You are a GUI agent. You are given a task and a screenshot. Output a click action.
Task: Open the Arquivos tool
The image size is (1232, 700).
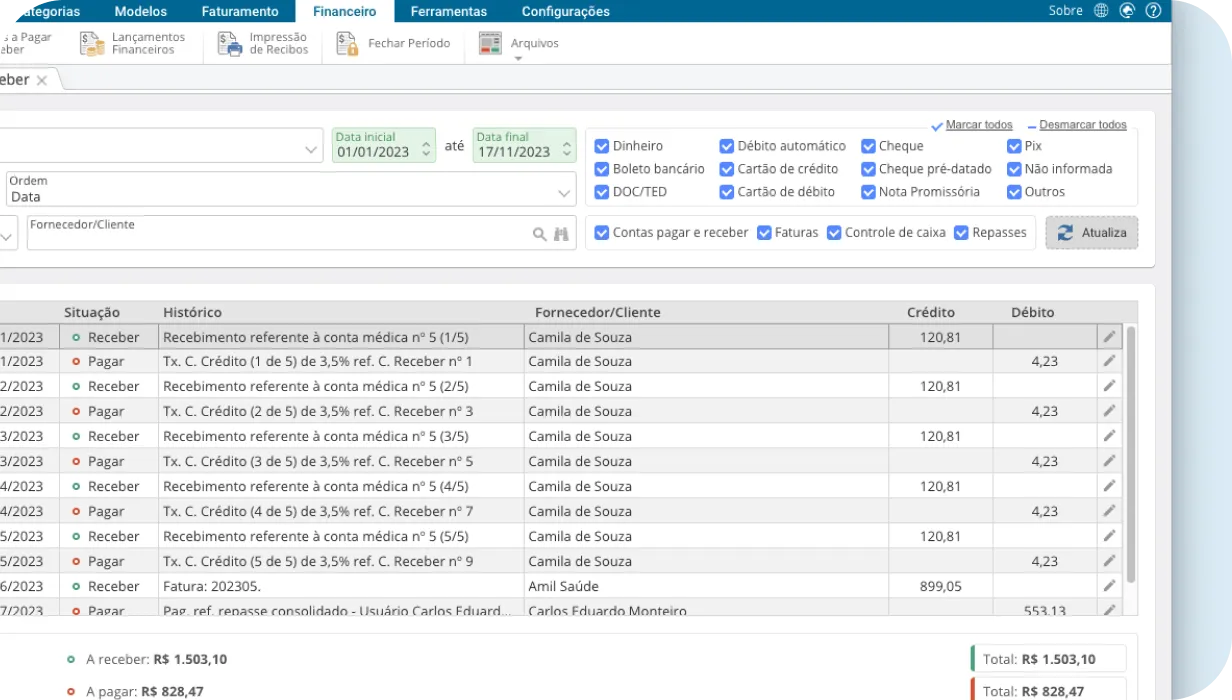(510, 42)
